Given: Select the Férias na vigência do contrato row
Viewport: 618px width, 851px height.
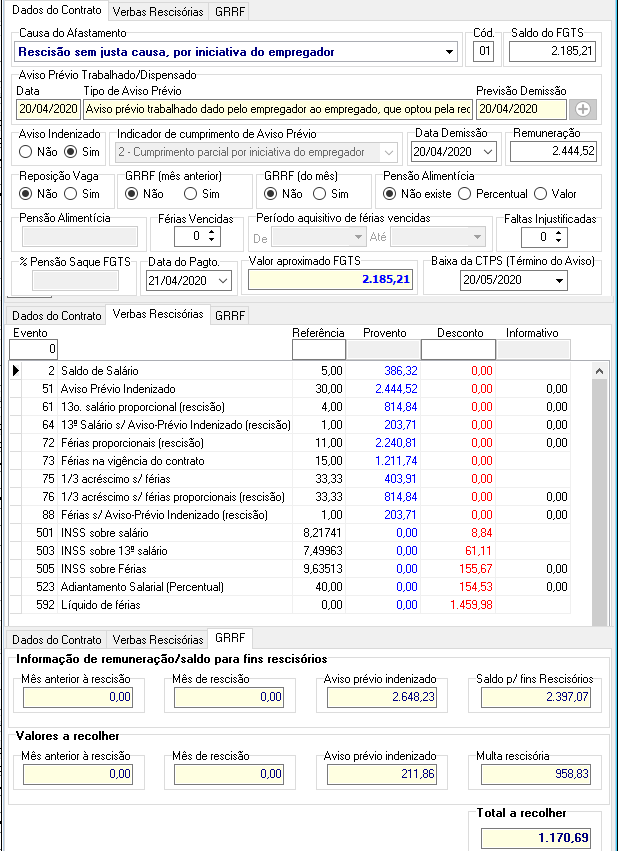Looking at the screenshot, I should (x=290, y=461).
